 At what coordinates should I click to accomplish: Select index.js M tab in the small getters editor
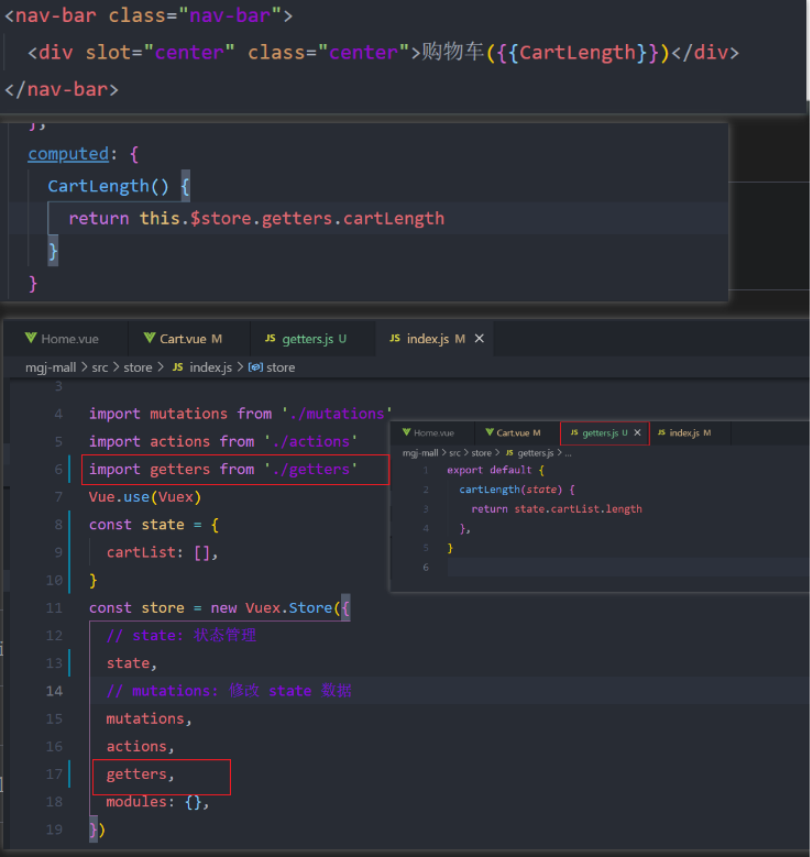click(x=684, y=433)
